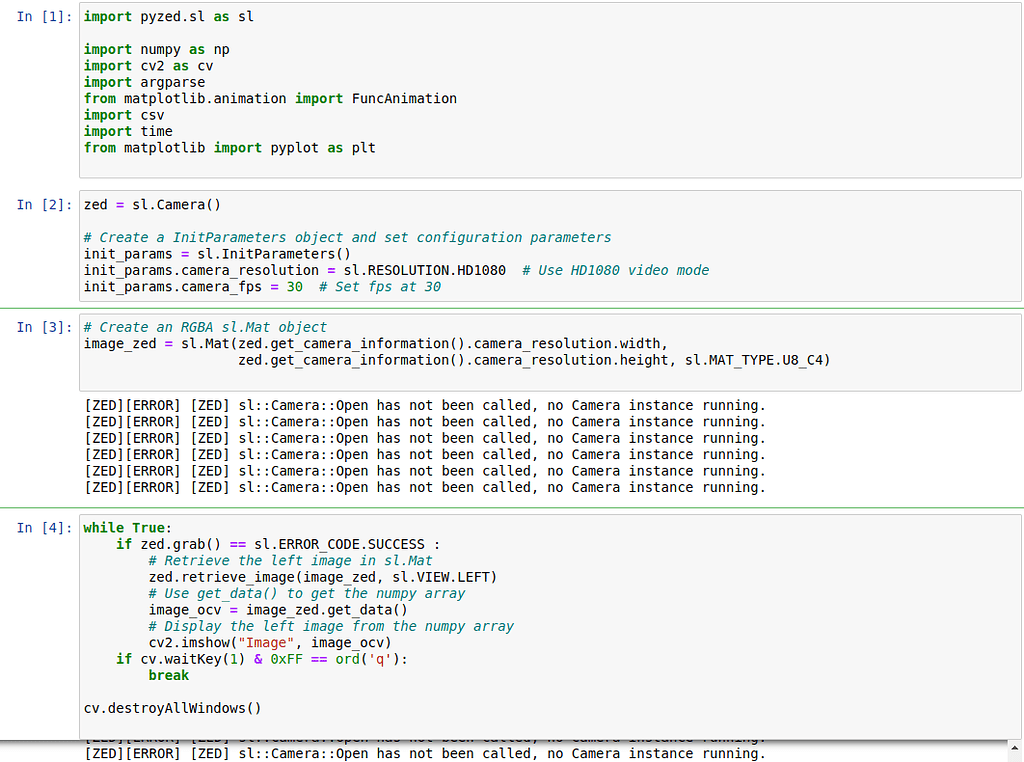
Task: Click the 'import argparse' line
Action: pos(144,82)
